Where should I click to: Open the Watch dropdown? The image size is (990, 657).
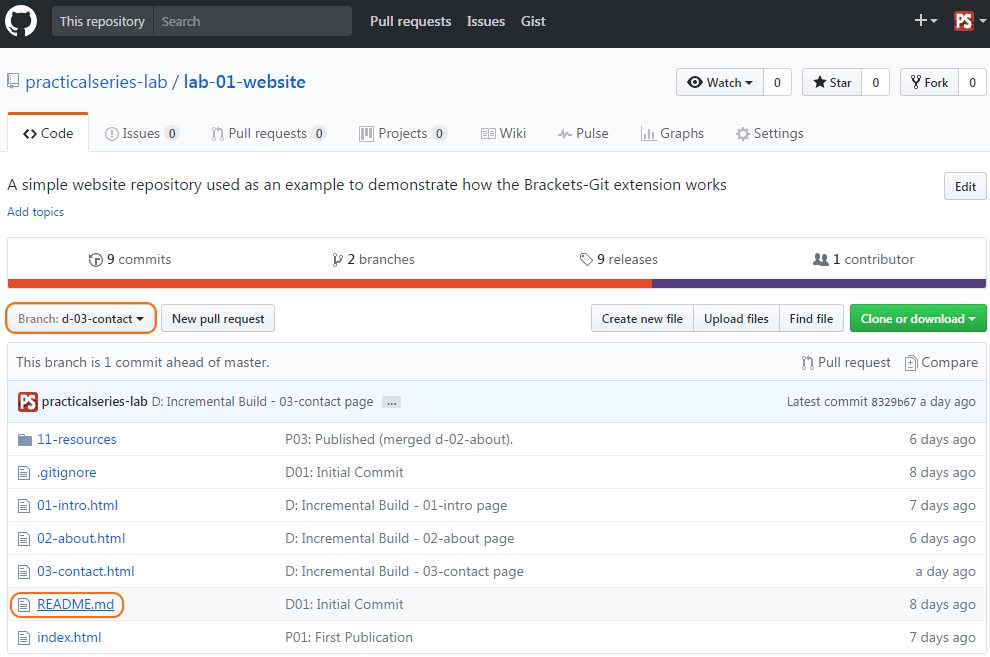pyautogui.click(x=720, y=82)
